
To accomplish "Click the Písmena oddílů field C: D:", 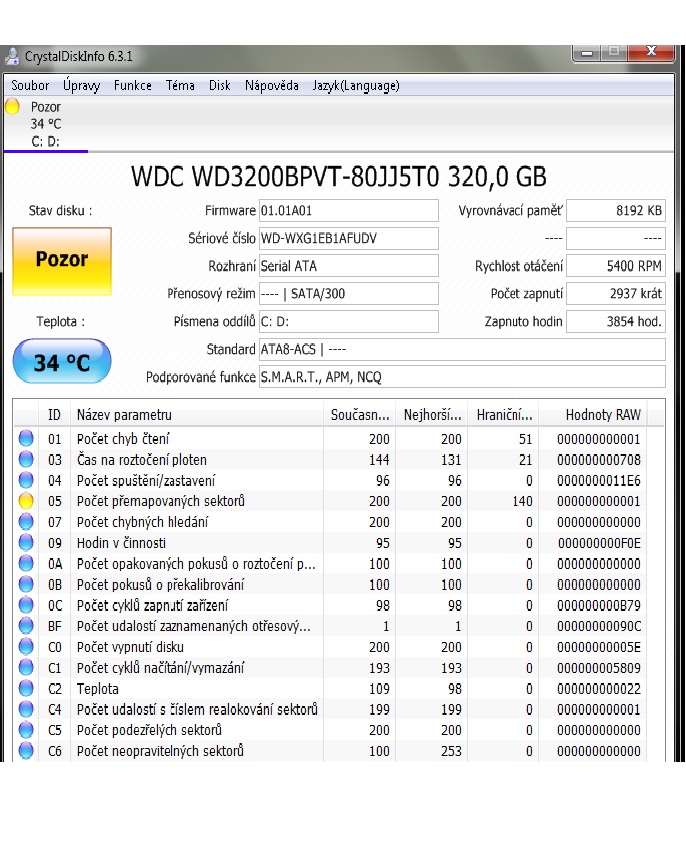I will [x=348, y=322].
